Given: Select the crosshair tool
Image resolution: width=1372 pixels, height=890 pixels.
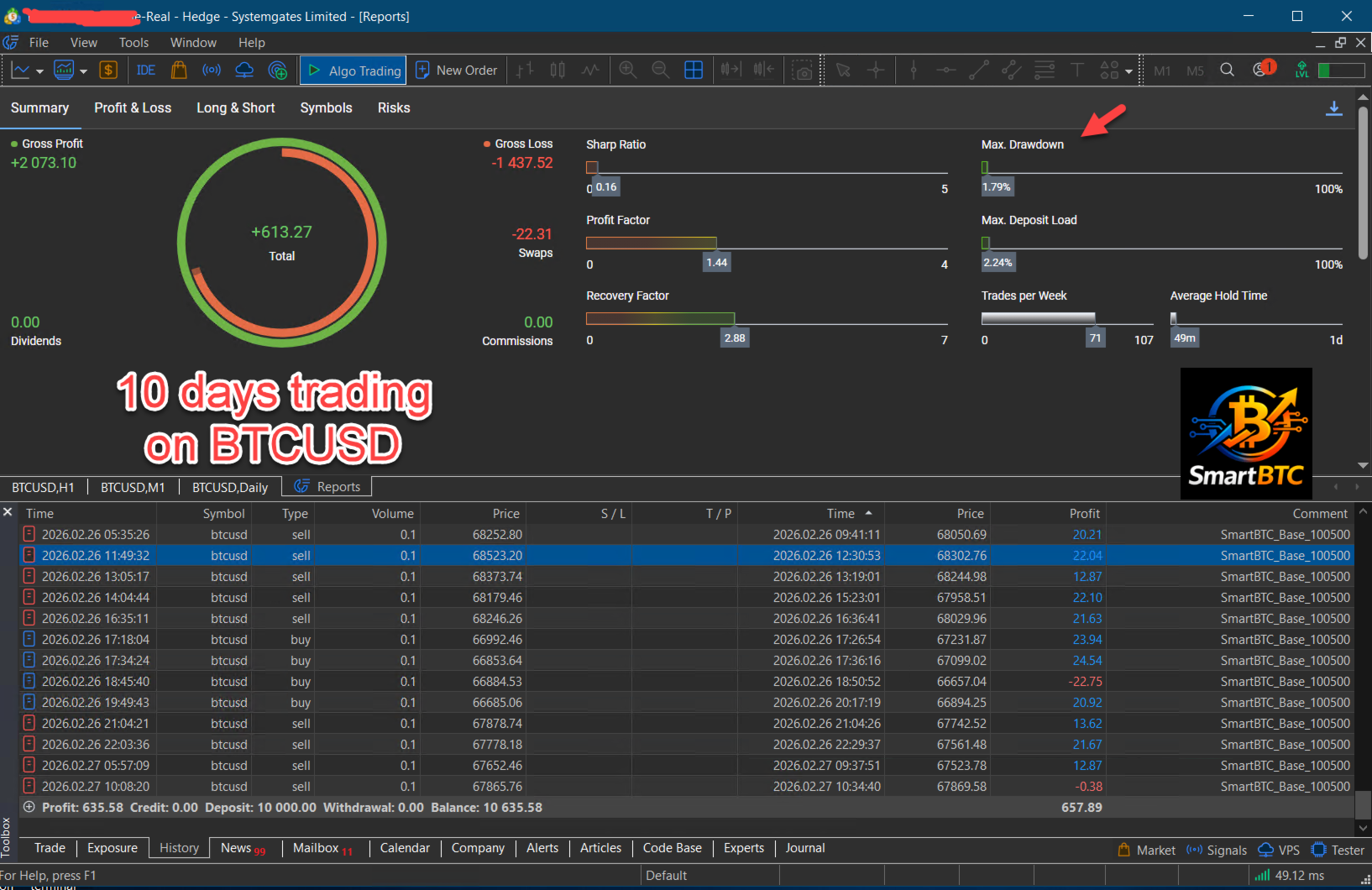Looking at the screenshot, I should 876,71.
